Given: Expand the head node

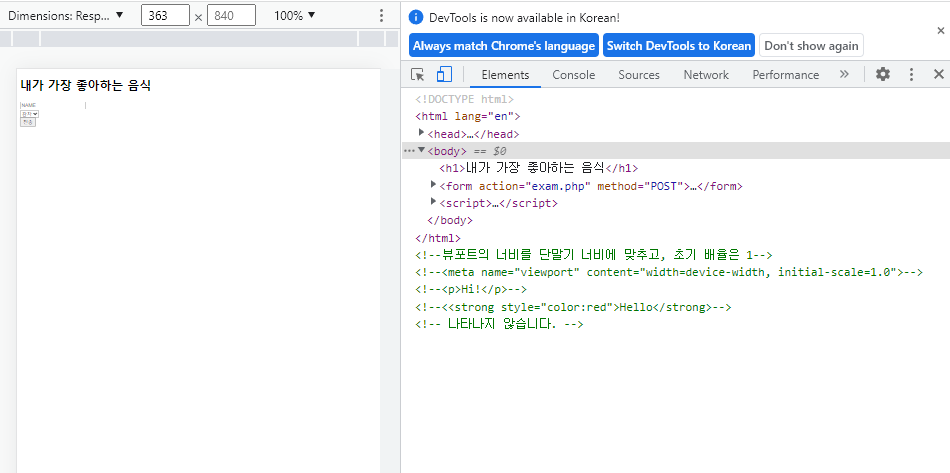Looking at the screenshot, I should pos(422,133).
